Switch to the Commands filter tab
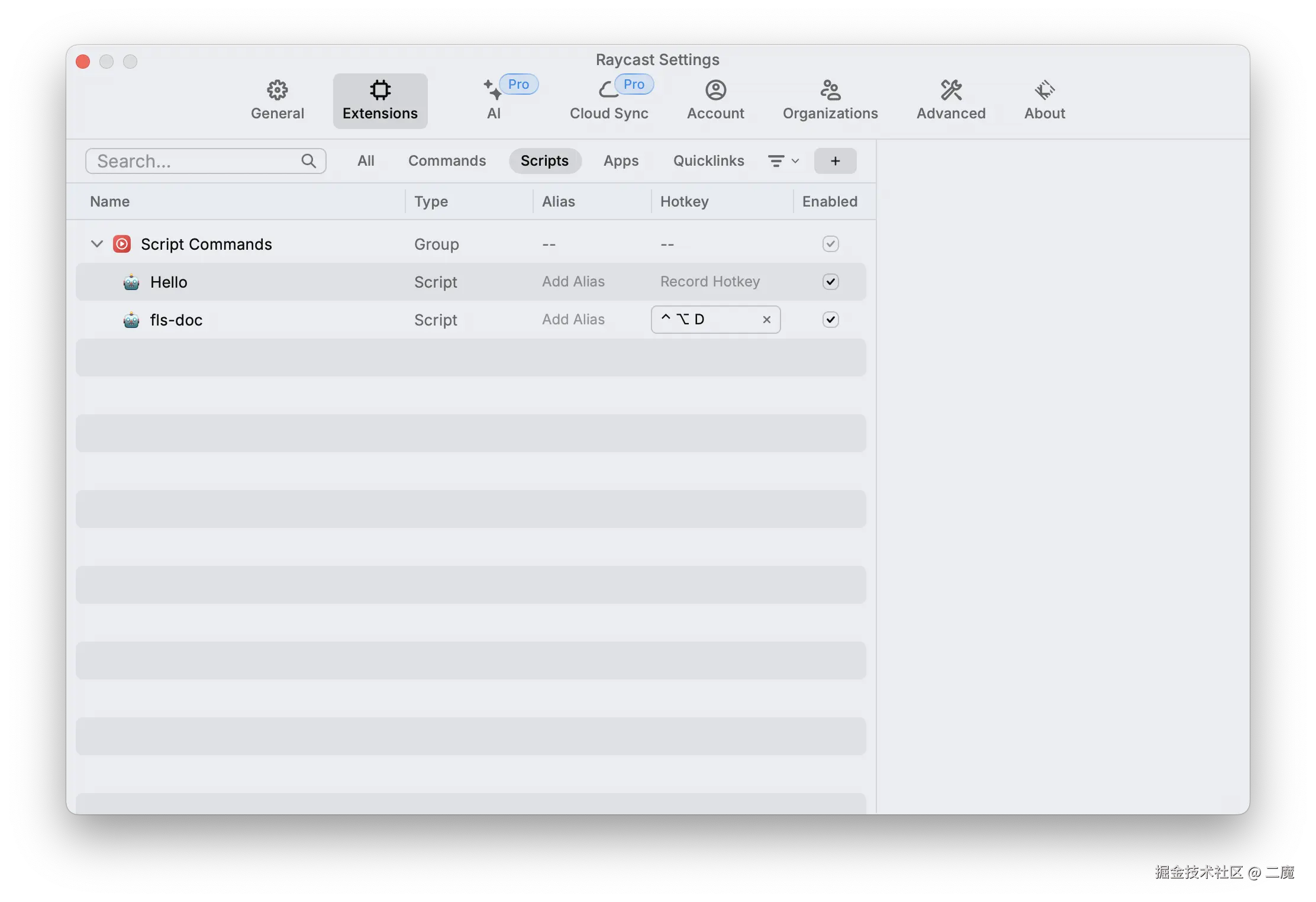The height and width of the screenshot is (902, 1316). (447, 161)
